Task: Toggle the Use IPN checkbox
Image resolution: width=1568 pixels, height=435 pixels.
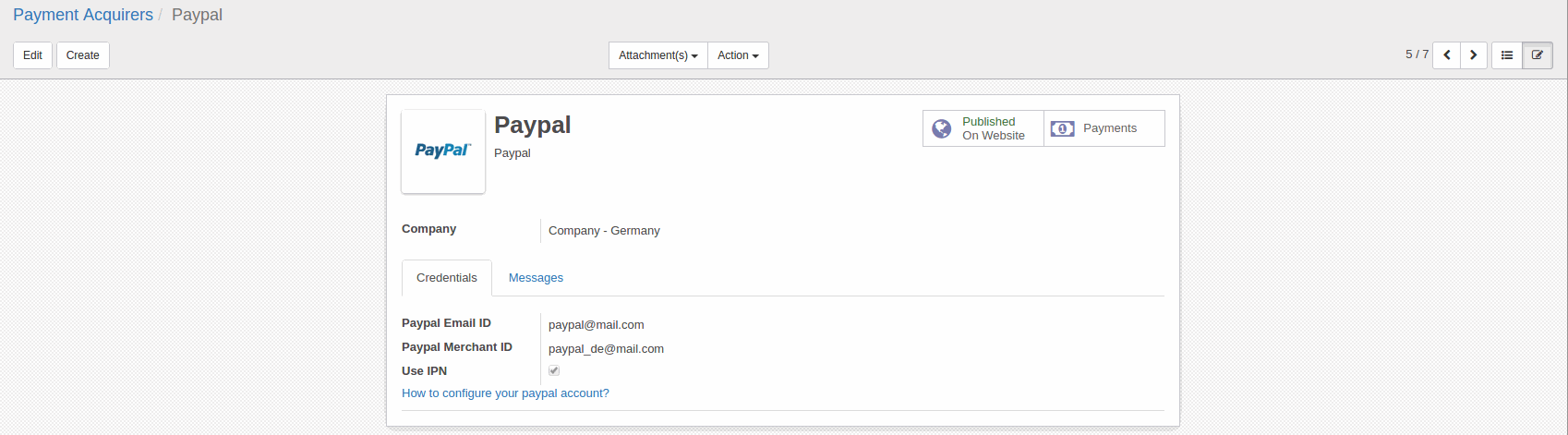Action: 554,370
